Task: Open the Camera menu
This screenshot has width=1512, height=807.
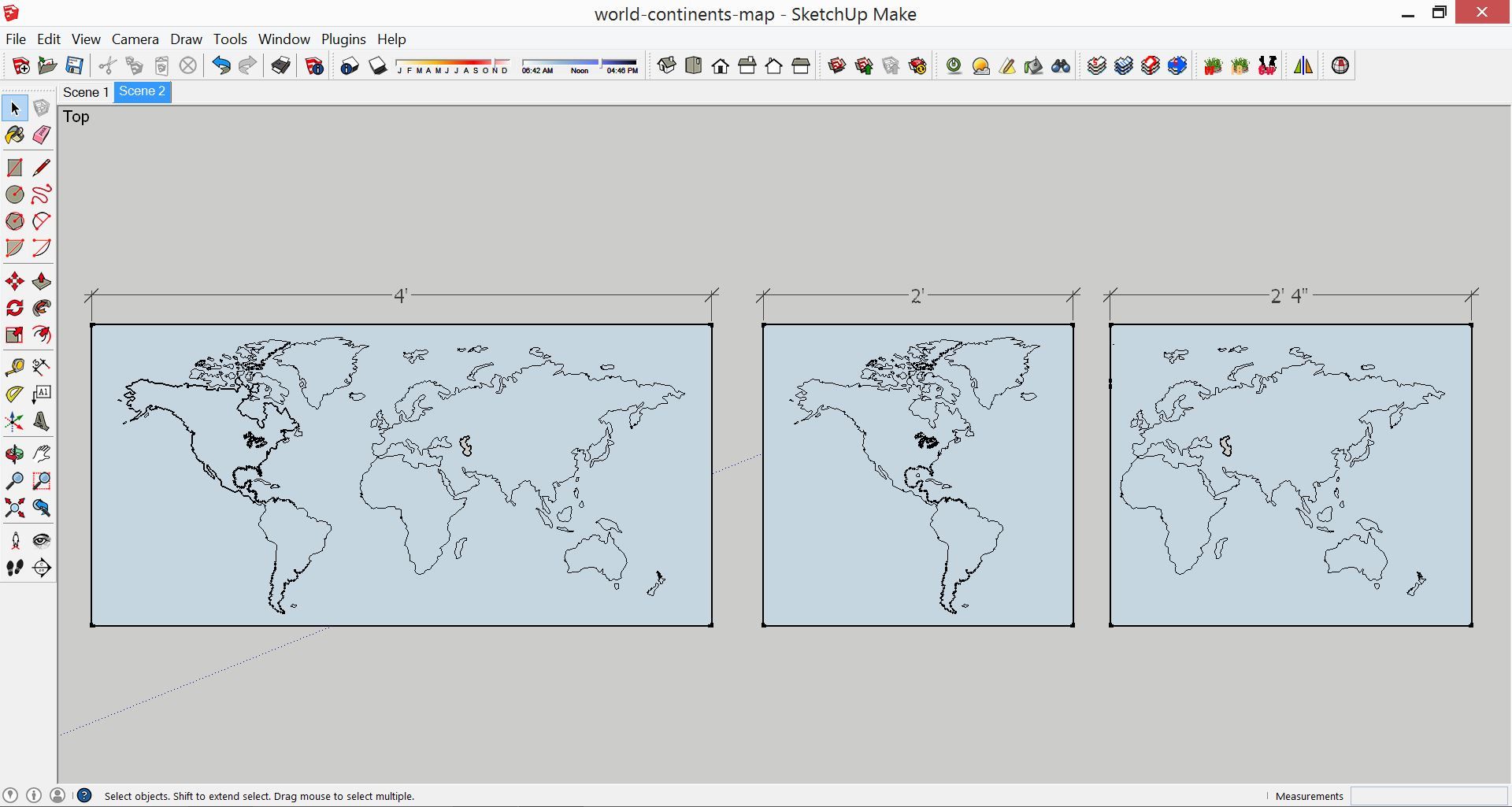Action: coord(135,39)
